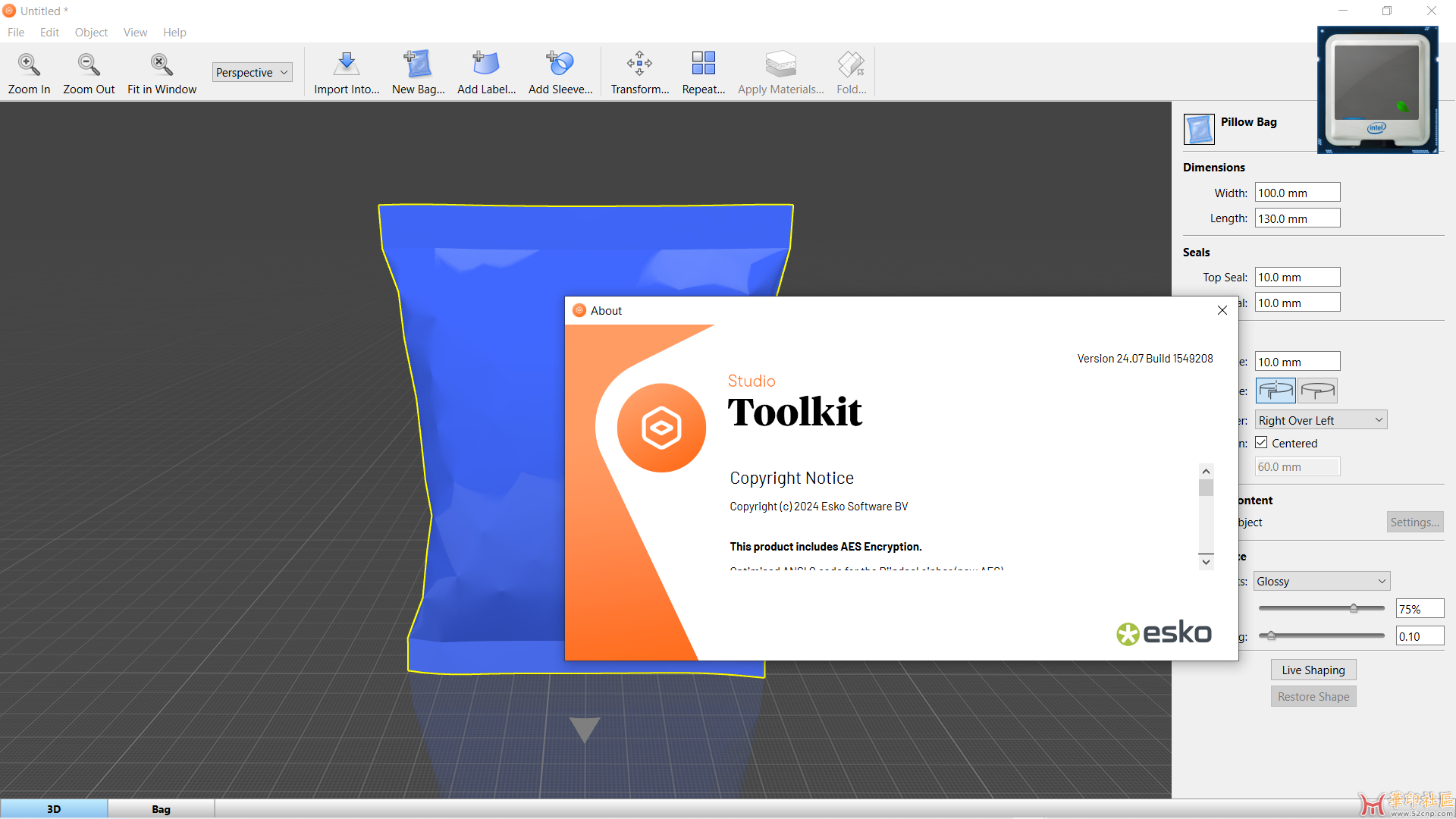This screenshot has width=1456, height=819.
Task: Open the View menu
Action: (135, 32)
